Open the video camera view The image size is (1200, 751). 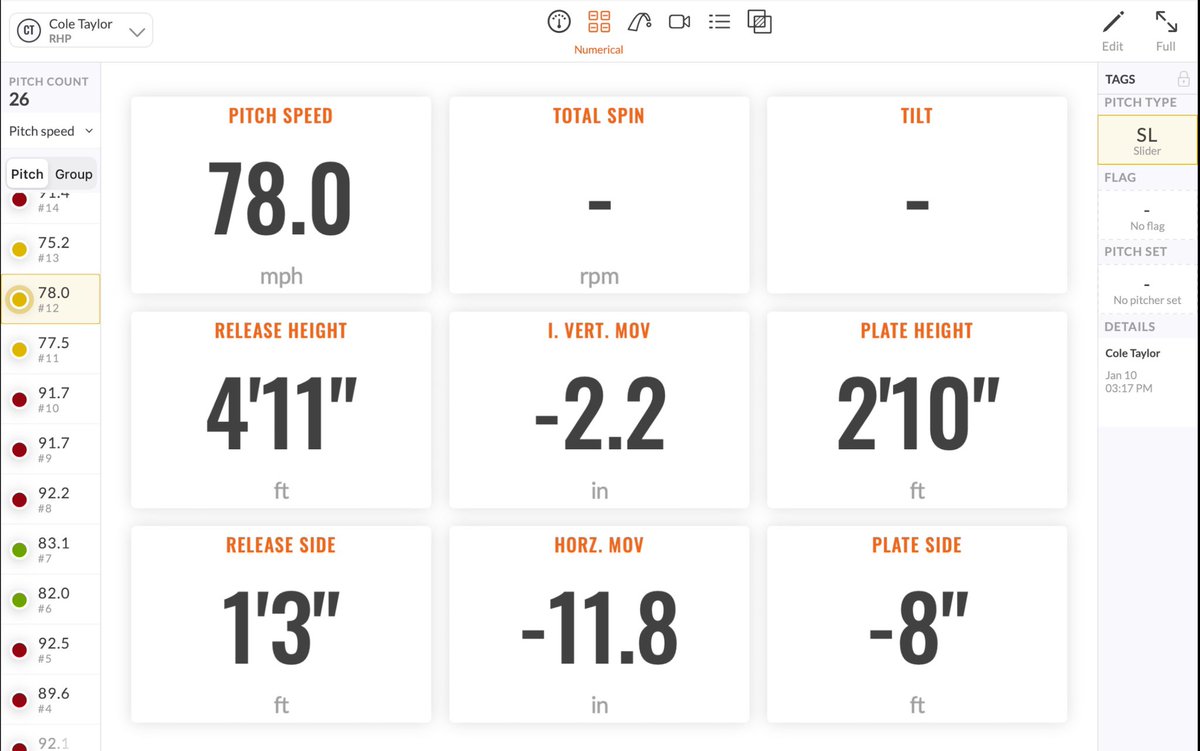point(680,21)
